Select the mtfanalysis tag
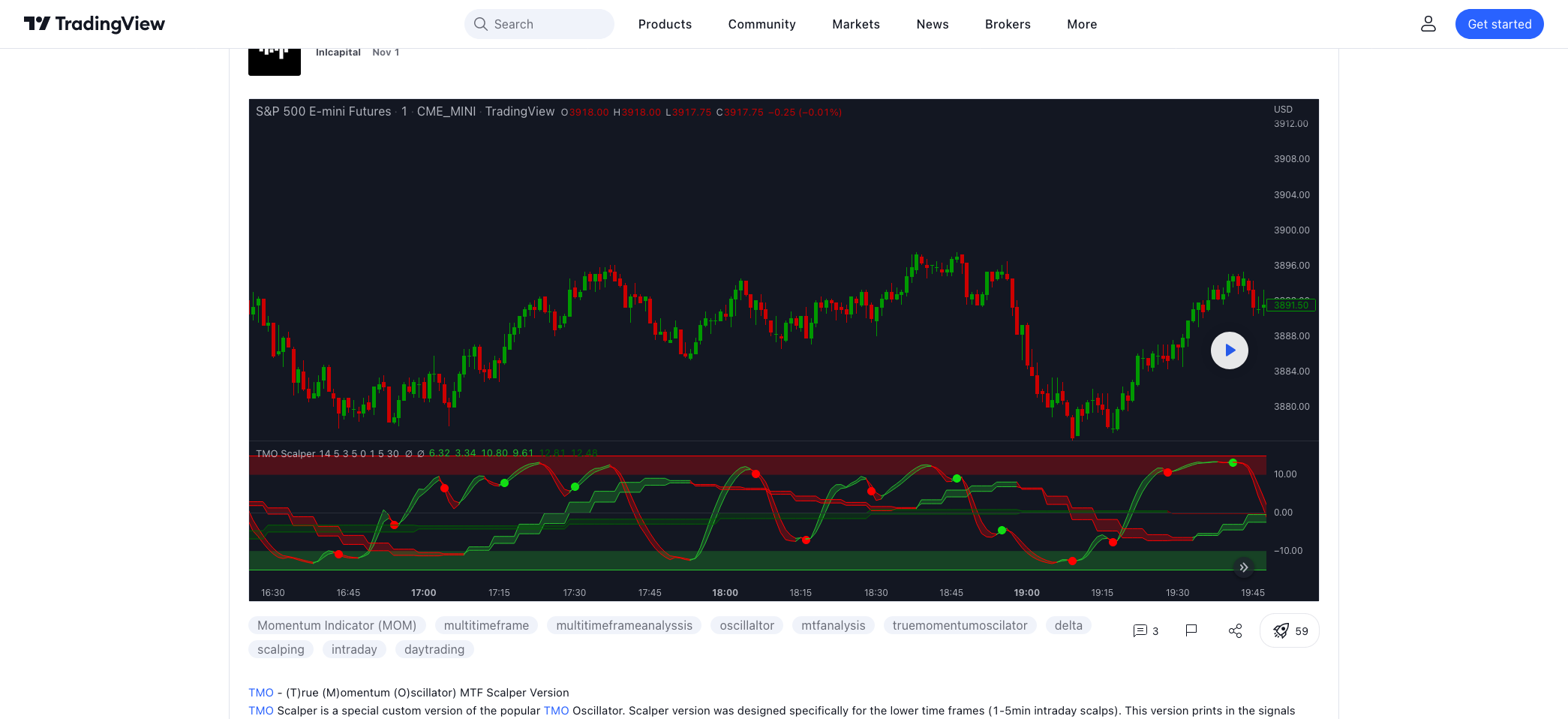The height and width of the screenshot is (719, 1568). (834, 625)
